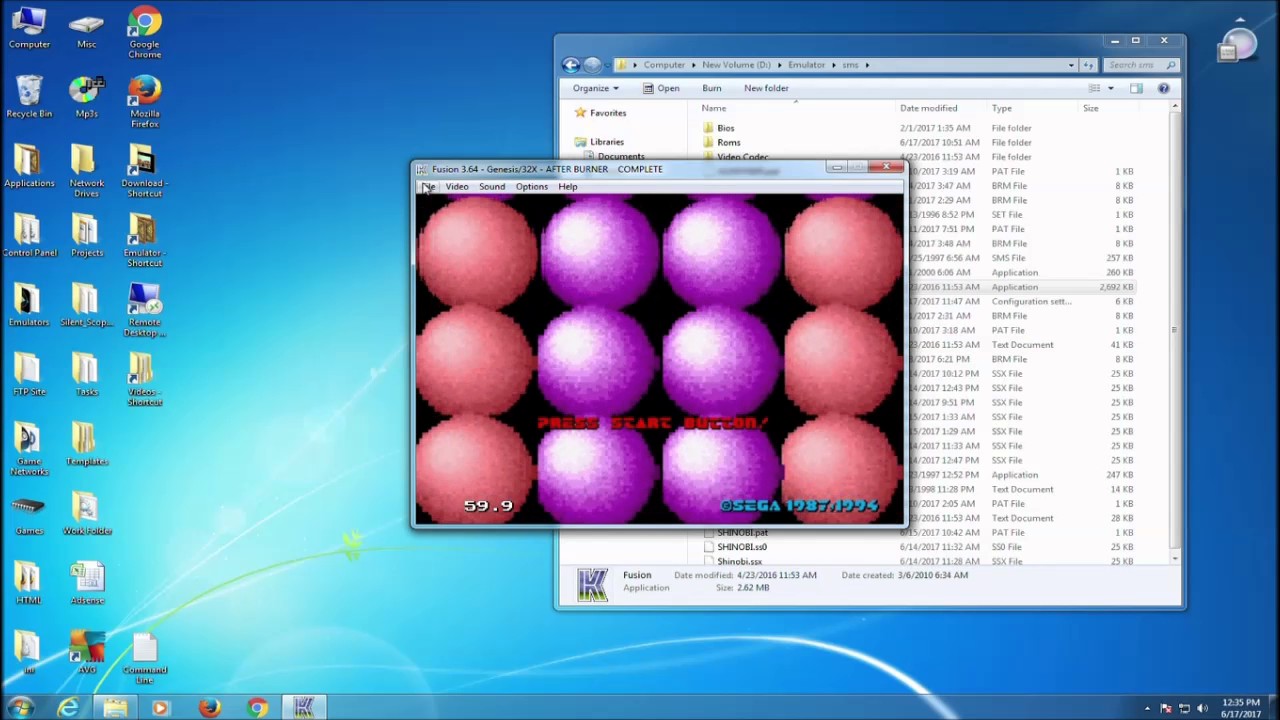Select the AVG desktop shortcut

87,653
